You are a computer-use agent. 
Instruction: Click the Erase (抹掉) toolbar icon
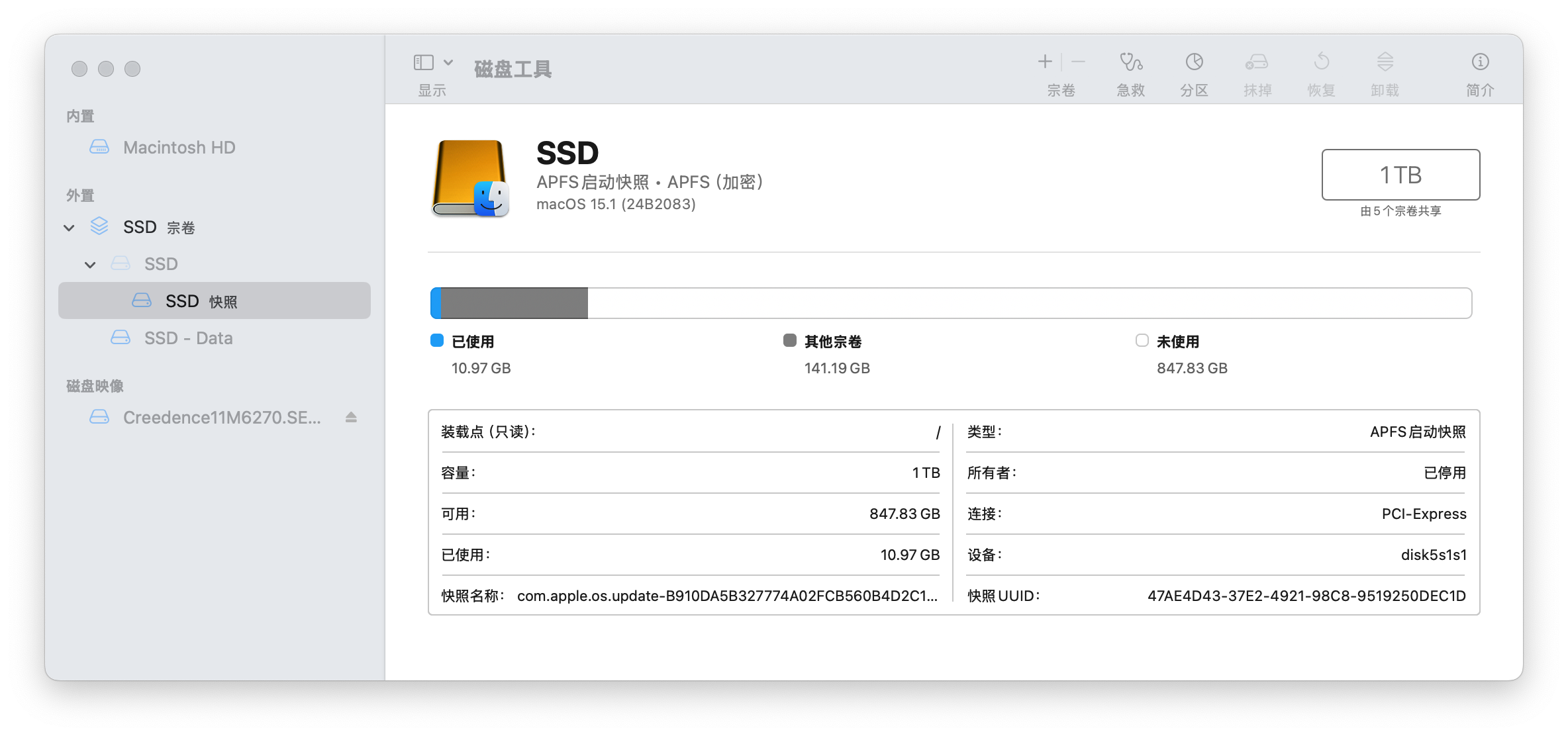point(1257,62)
